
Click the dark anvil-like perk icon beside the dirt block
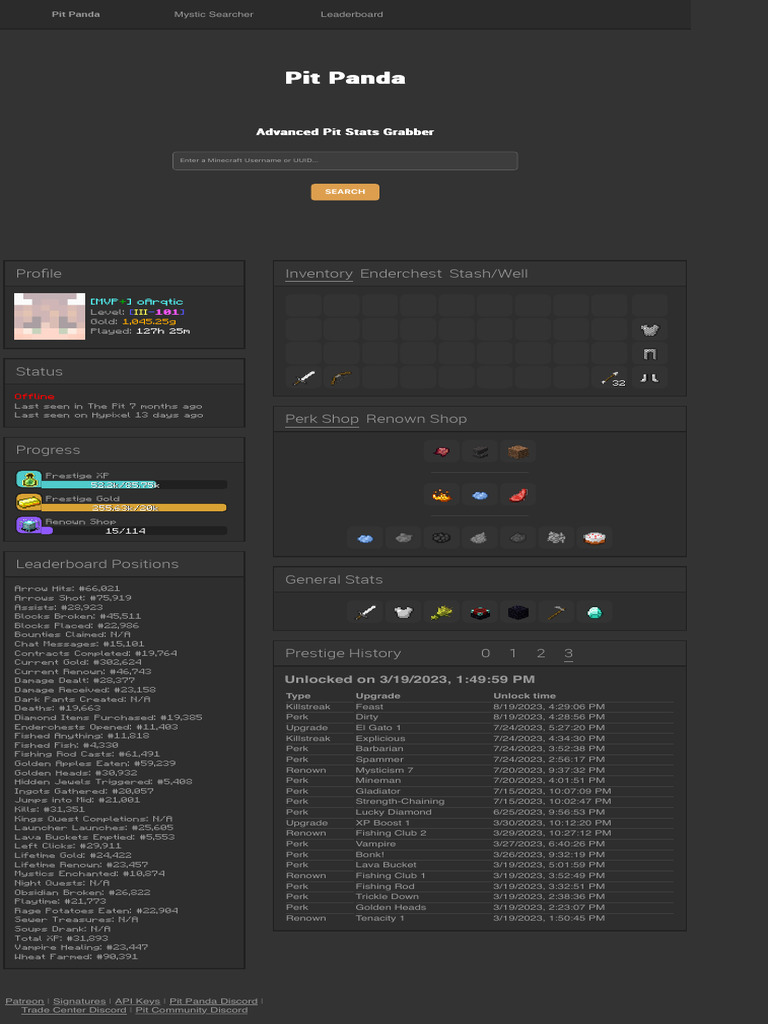click(x=480, y=451)
